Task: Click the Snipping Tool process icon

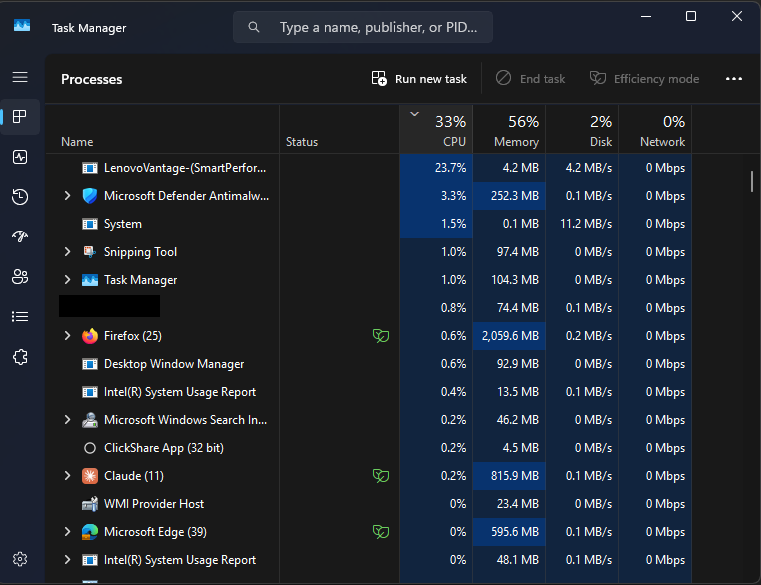Action: [90, 252]
